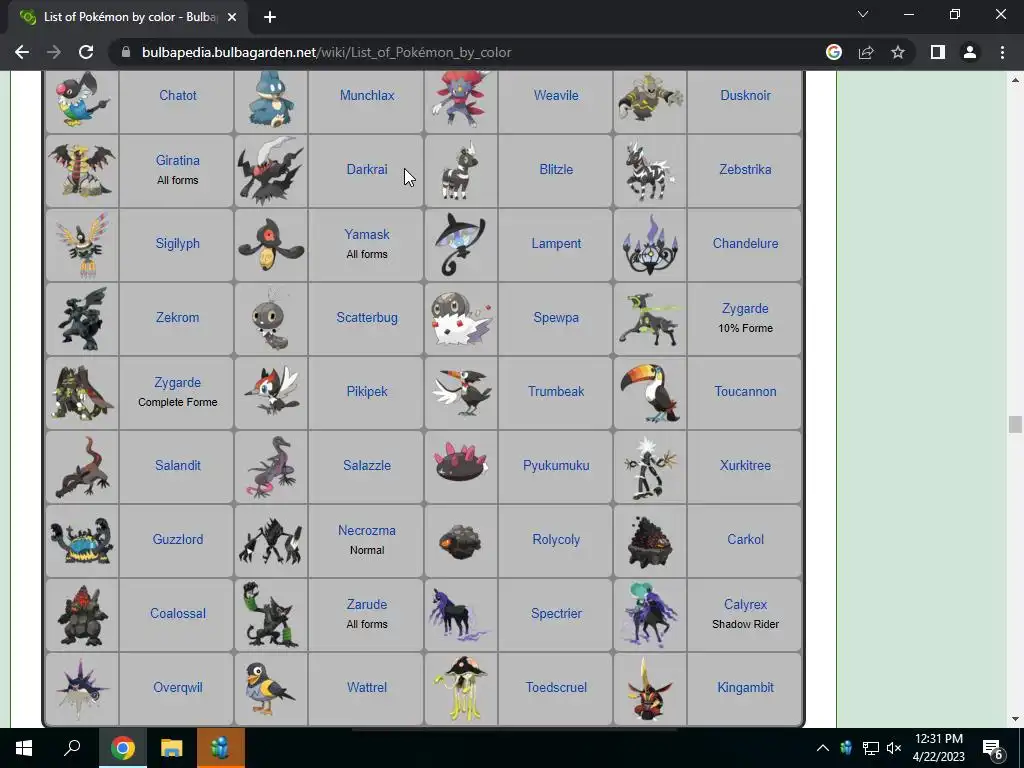
Task: Open the Chatot link
Action: coord(178,95)
